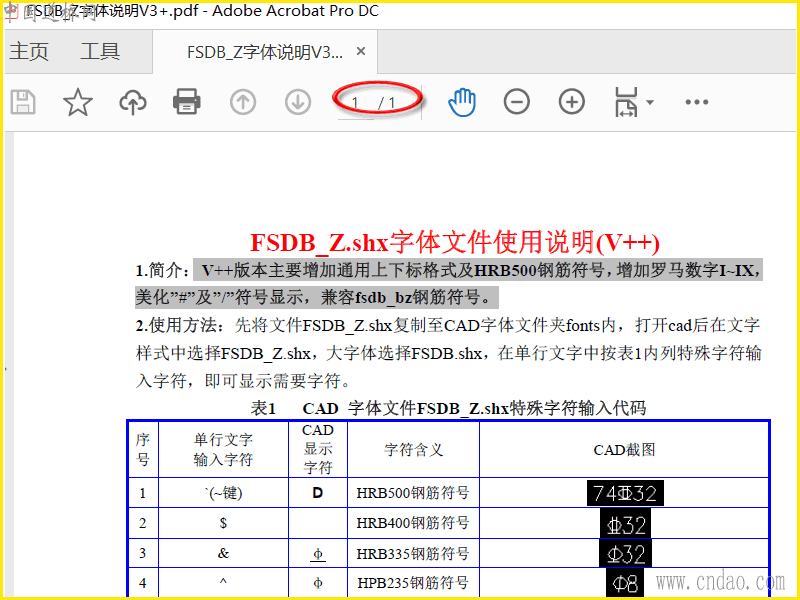The width and height of the screenshot is (800, 600).
Task: Click the & input character cell
Action: tap(223, 554)
